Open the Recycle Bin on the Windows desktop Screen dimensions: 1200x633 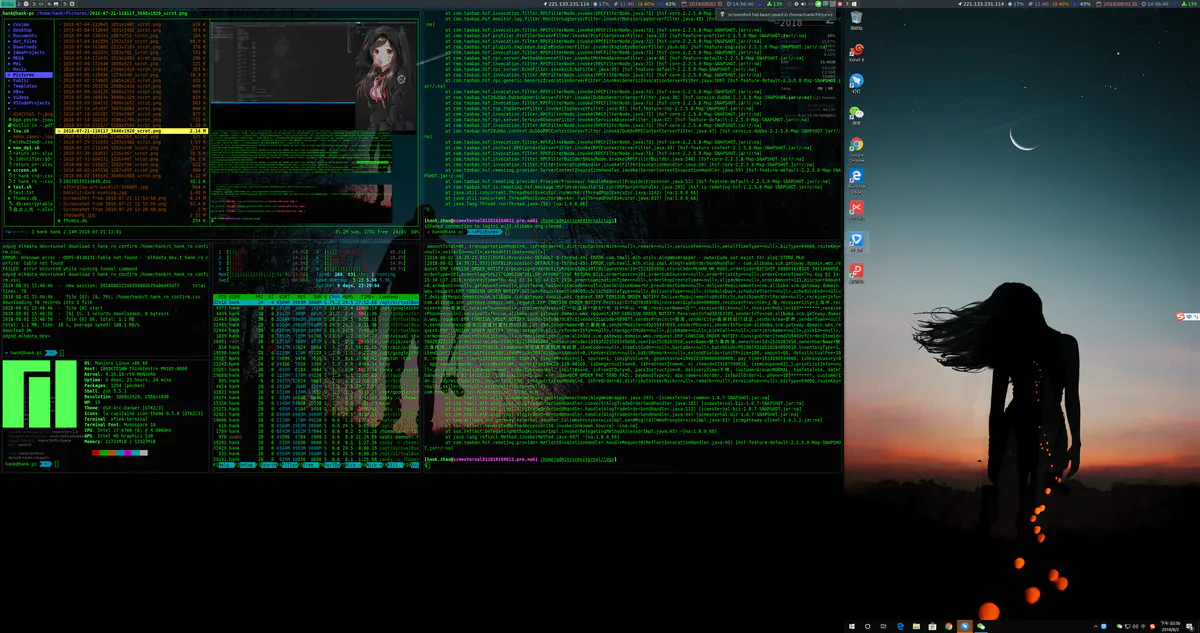click(855, 19)
